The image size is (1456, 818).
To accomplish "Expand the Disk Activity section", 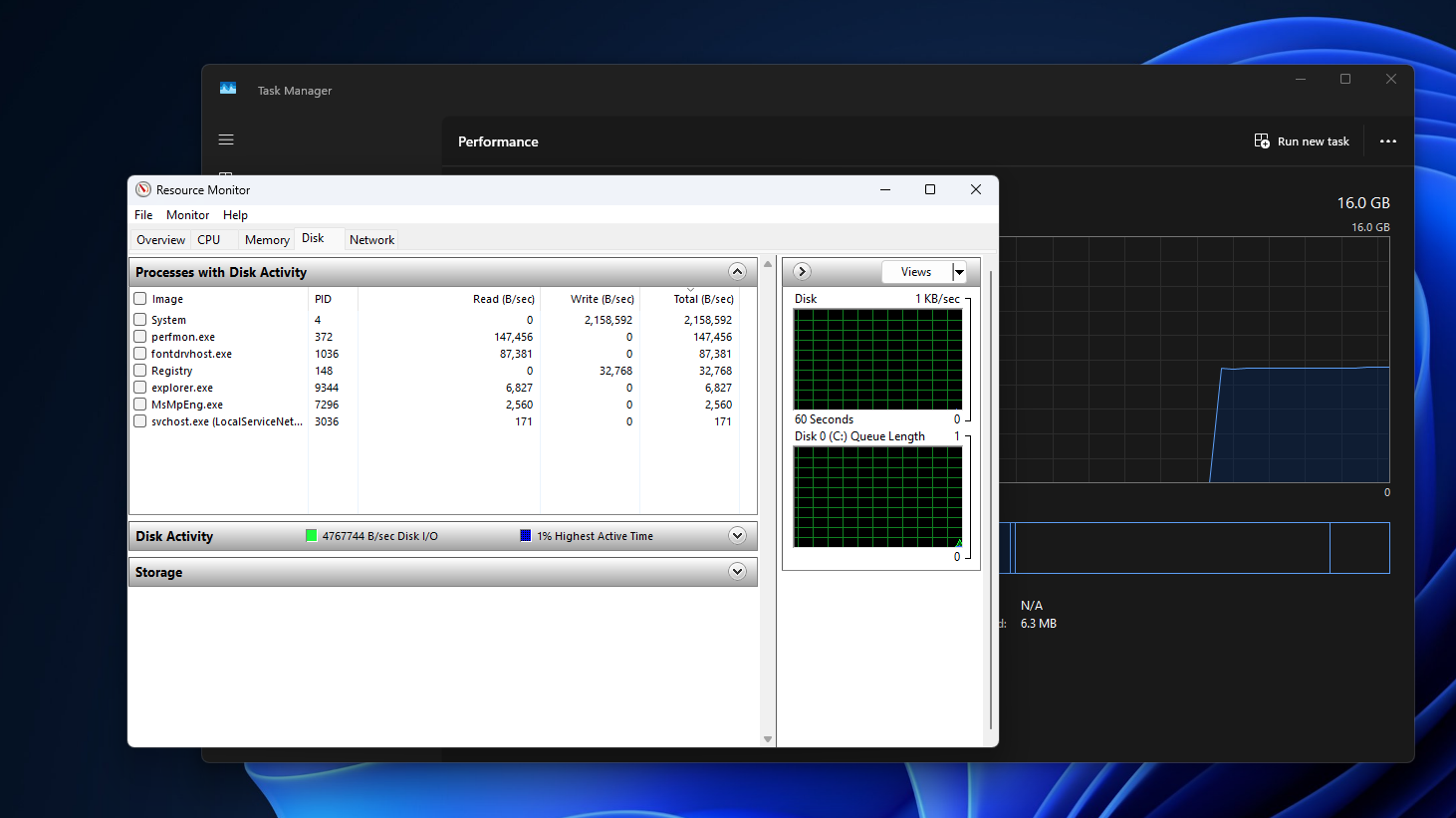I will tap(737, 536).
